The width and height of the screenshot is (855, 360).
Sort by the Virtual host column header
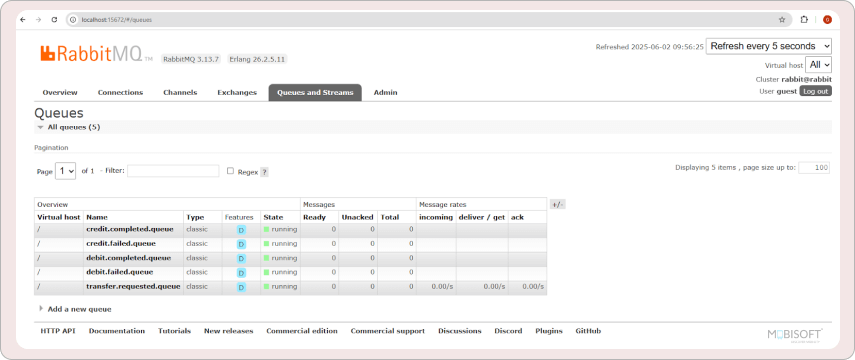coord(58,217)
